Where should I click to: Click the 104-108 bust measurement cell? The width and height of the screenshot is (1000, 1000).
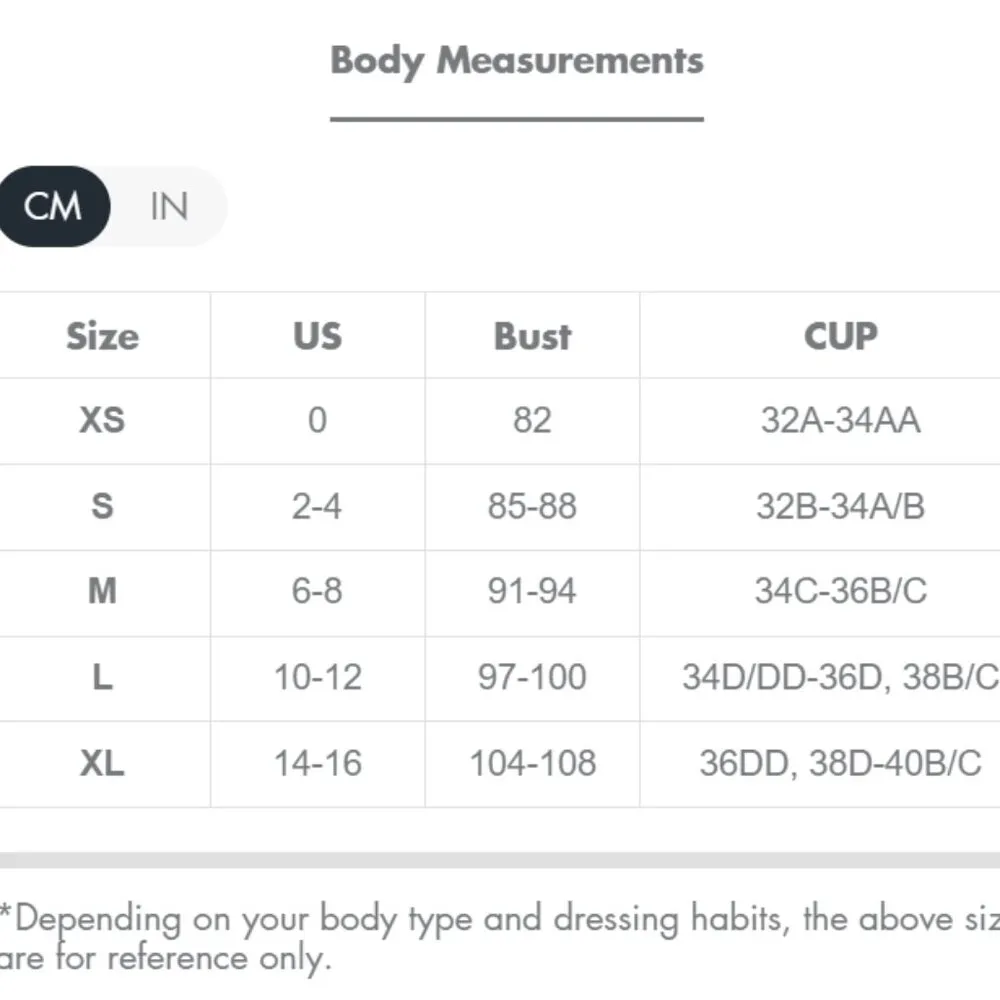click(x=532, y=764)
